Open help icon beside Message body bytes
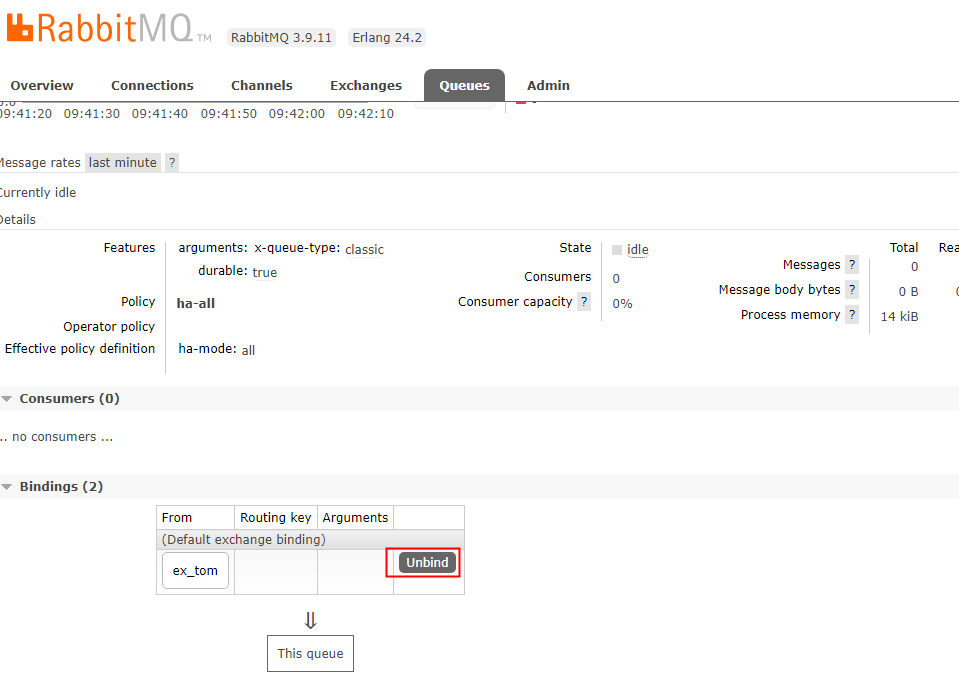 (852, 289)
